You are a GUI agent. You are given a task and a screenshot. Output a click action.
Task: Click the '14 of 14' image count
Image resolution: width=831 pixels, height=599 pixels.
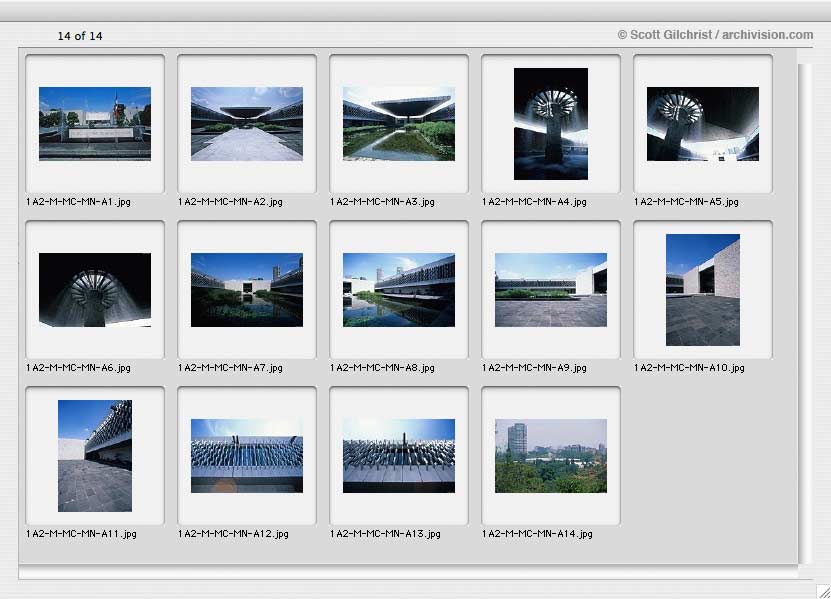pos(80,36)
